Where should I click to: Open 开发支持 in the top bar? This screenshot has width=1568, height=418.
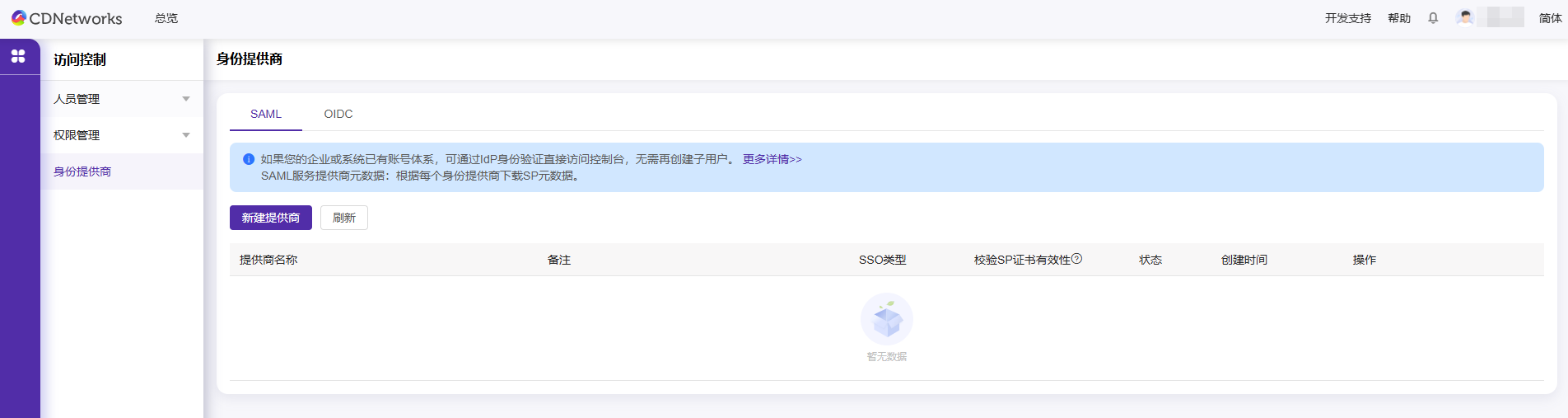[1348, 18]
